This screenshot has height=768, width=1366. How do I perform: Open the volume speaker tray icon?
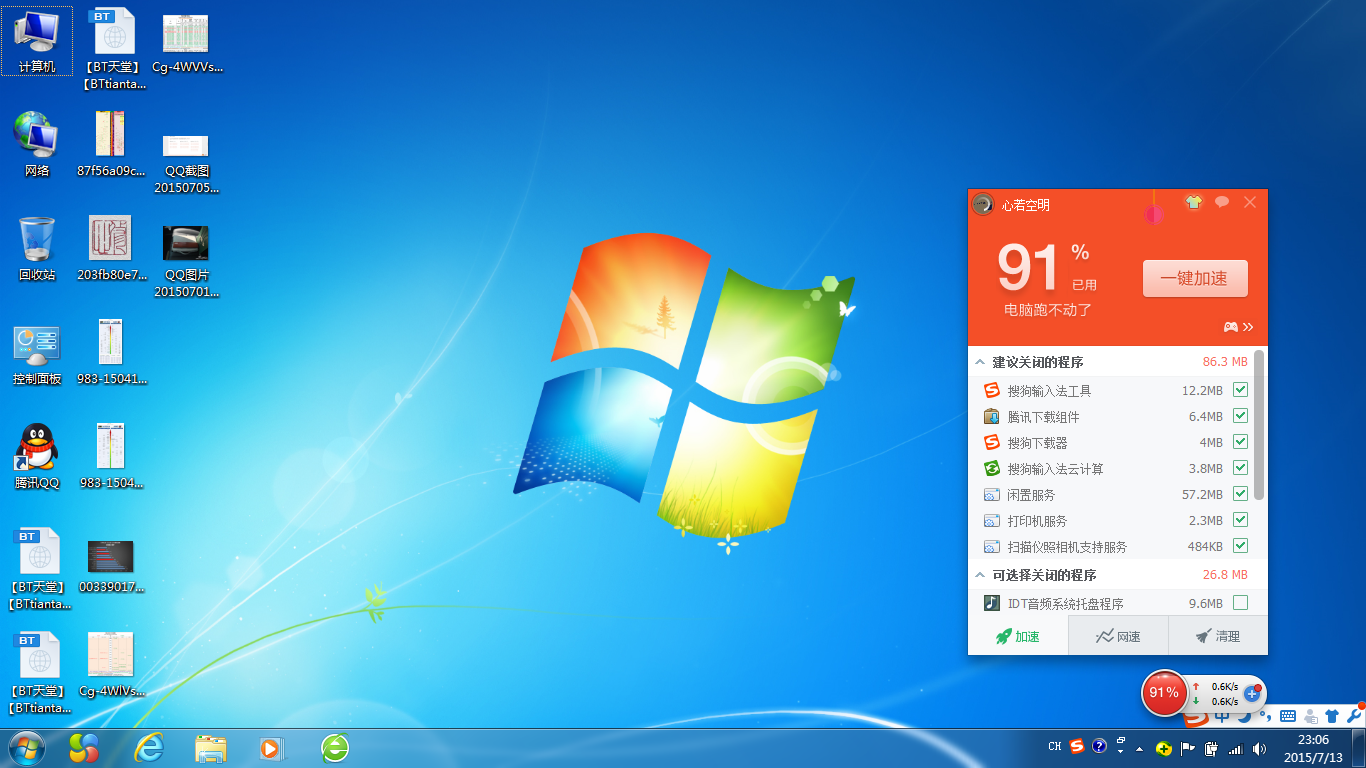(x=1259, y=748)
